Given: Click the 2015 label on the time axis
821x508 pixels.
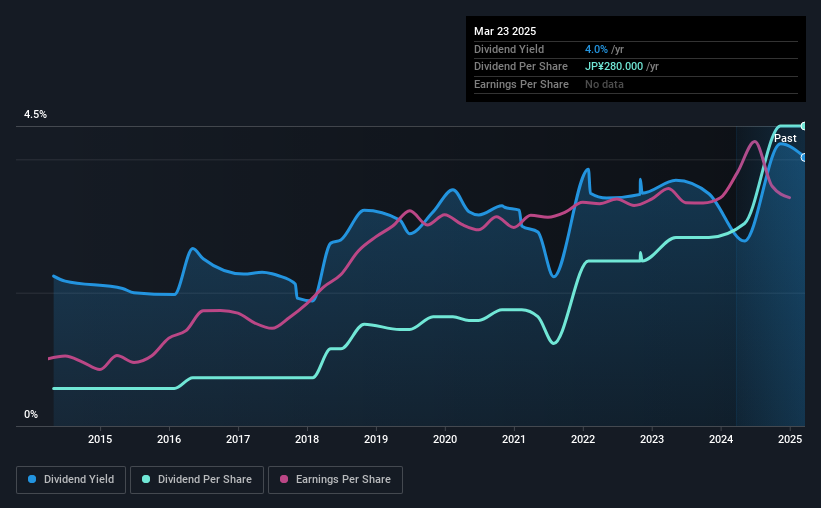Looking at the screenshot, I should coord(100,439).
